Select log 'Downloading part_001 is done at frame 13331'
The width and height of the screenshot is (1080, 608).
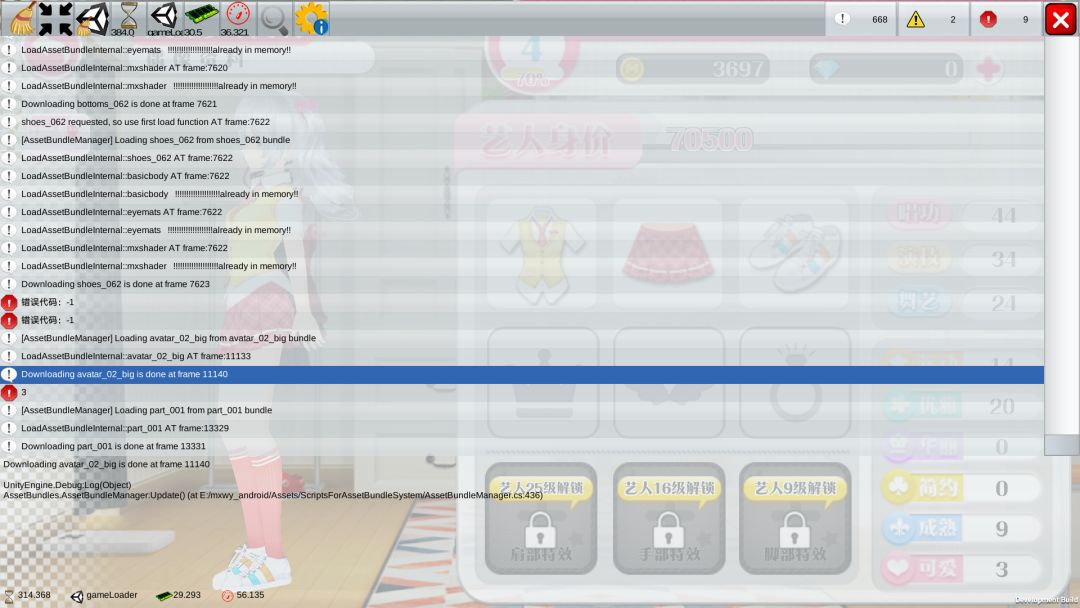(522, 446)
